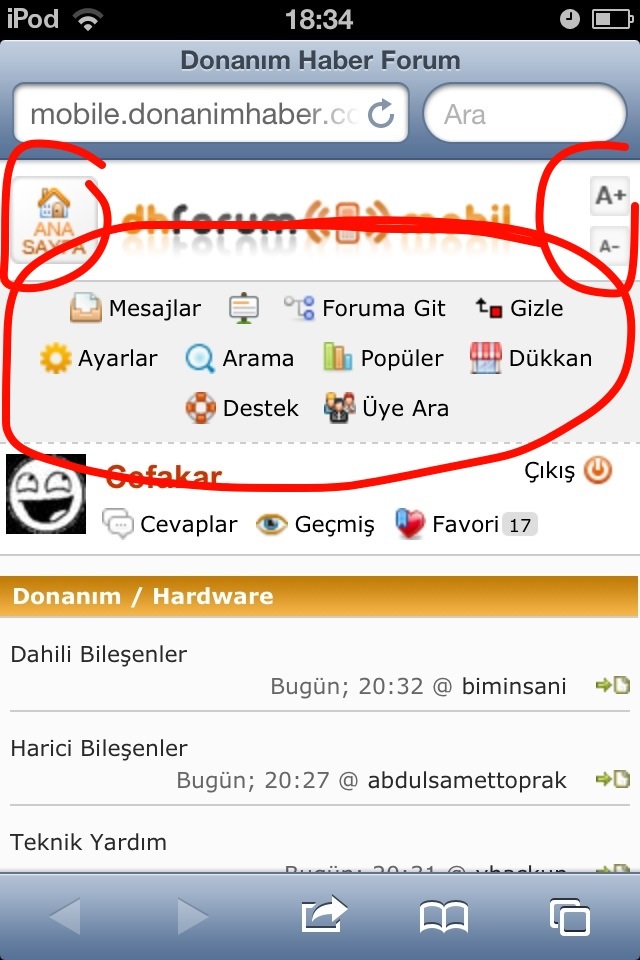Go to last post in Harici Bileşenler

pos(612,779)
